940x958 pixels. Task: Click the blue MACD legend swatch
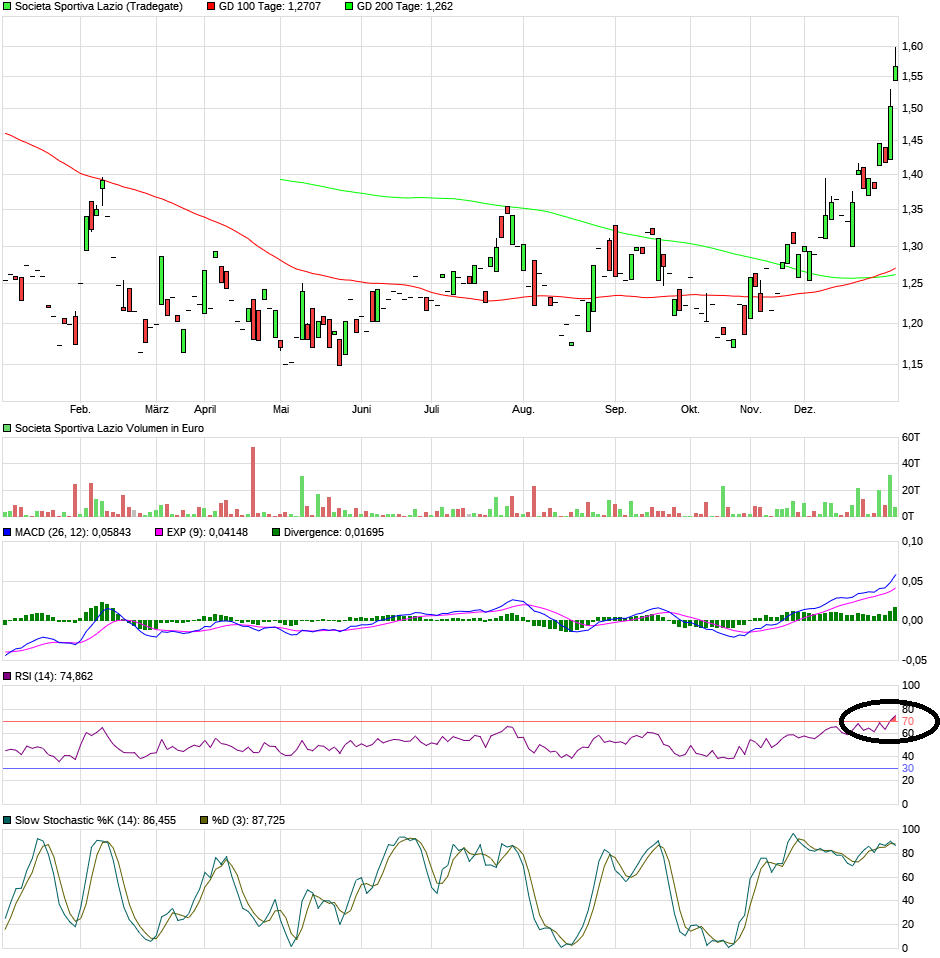click(7, 532)
